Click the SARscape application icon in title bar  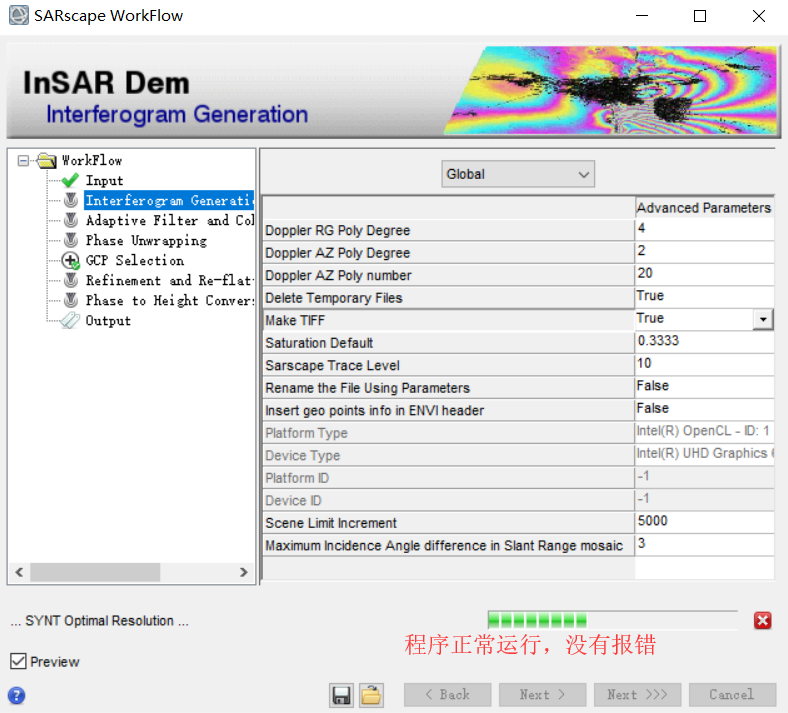pos(19,15)
